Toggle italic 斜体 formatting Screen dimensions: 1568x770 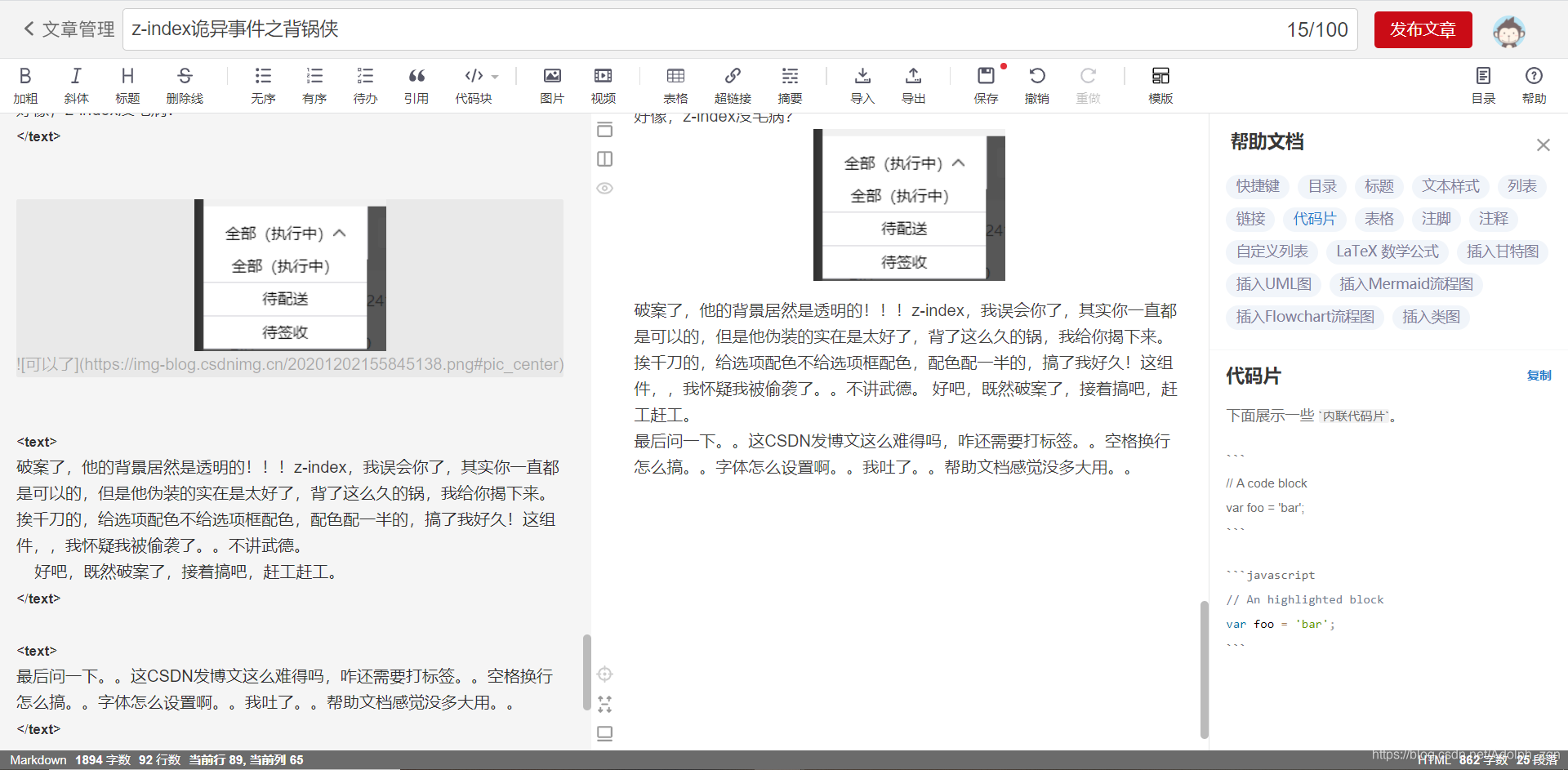[75, 84]
